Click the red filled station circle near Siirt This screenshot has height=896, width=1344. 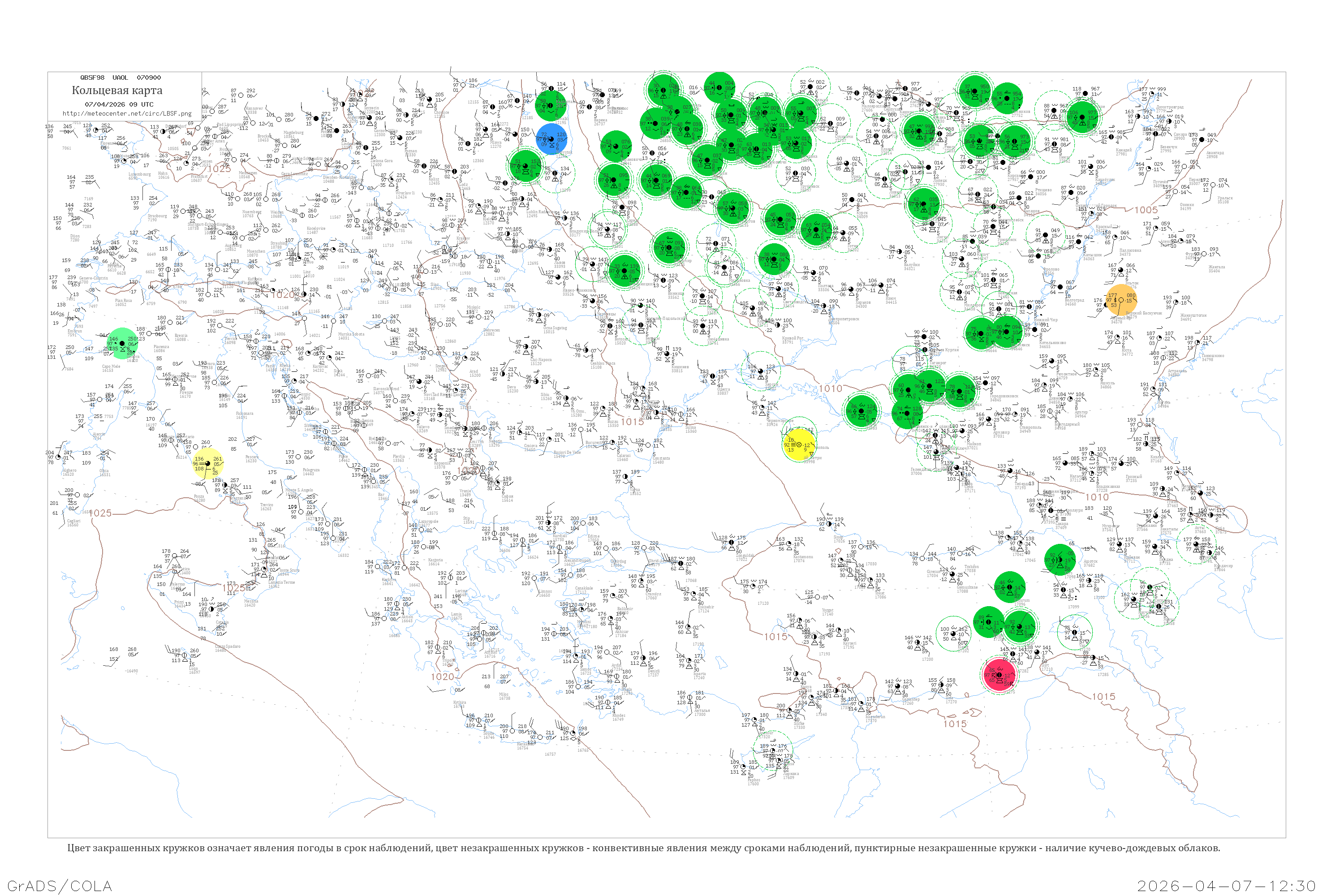pyautogui.click(x=999, y=676)
